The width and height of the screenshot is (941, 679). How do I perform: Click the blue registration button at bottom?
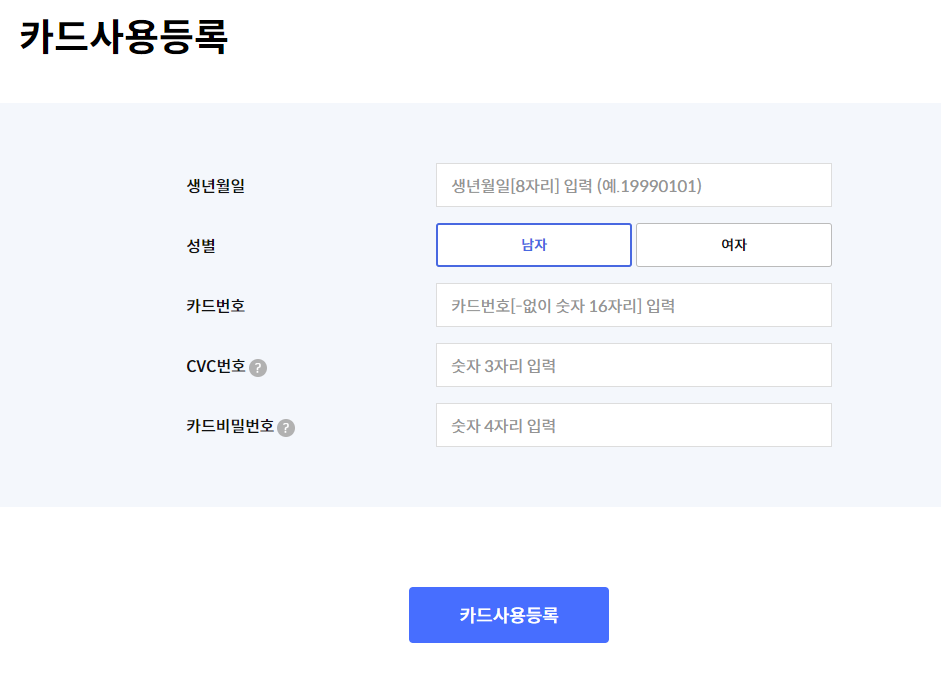click(x=508, y=614)
